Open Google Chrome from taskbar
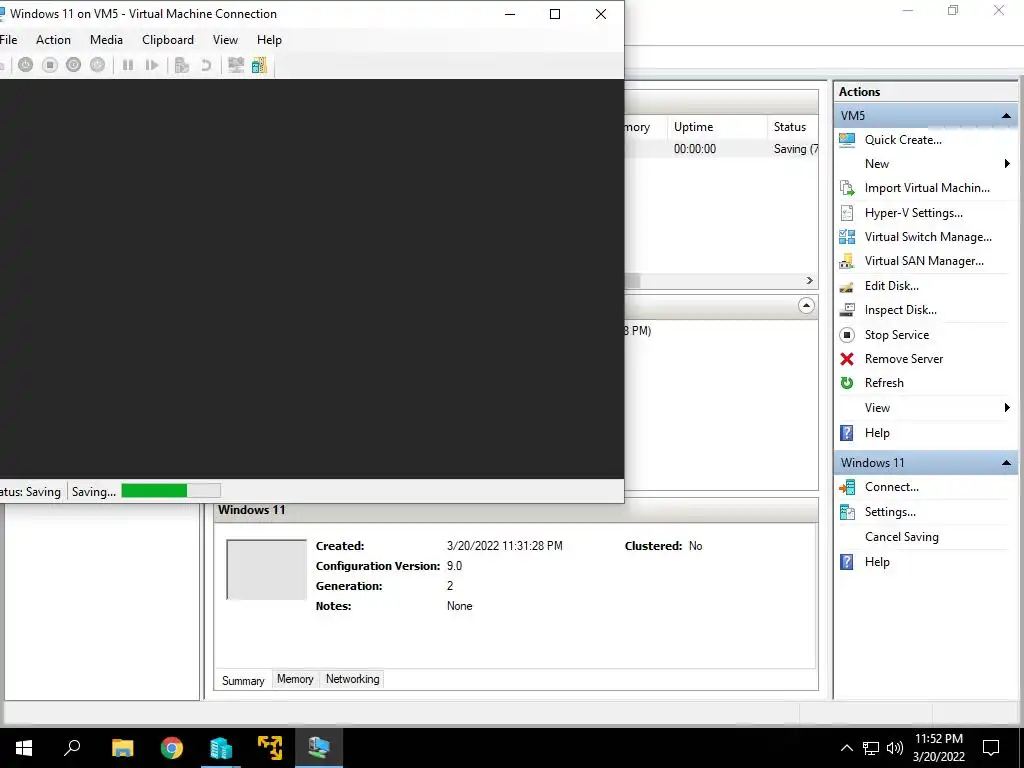Image resolution: width=1024 pixels, height=768 pixels. click(x=172, y=748)
